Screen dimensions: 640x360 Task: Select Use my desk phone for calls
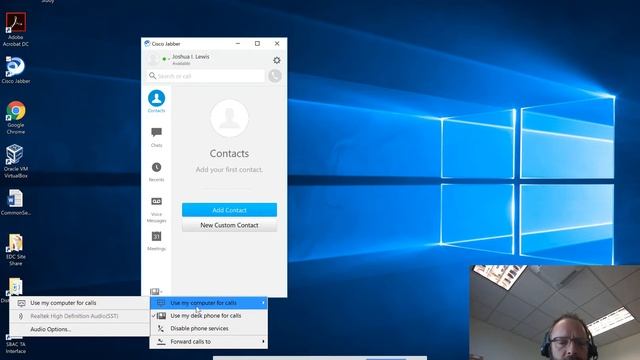pyautogui.click(x=209, y=316)
